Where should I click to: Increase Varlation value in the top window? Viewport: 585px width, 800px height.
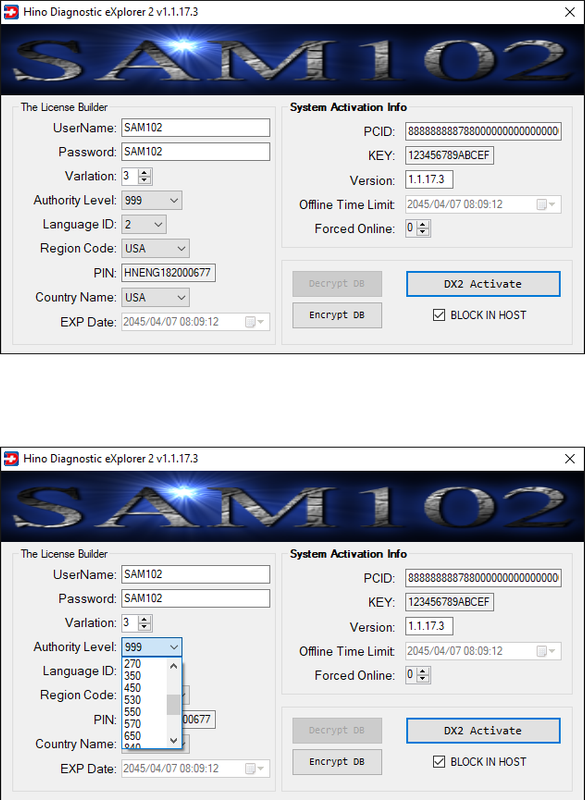click(x=145, y=173)
